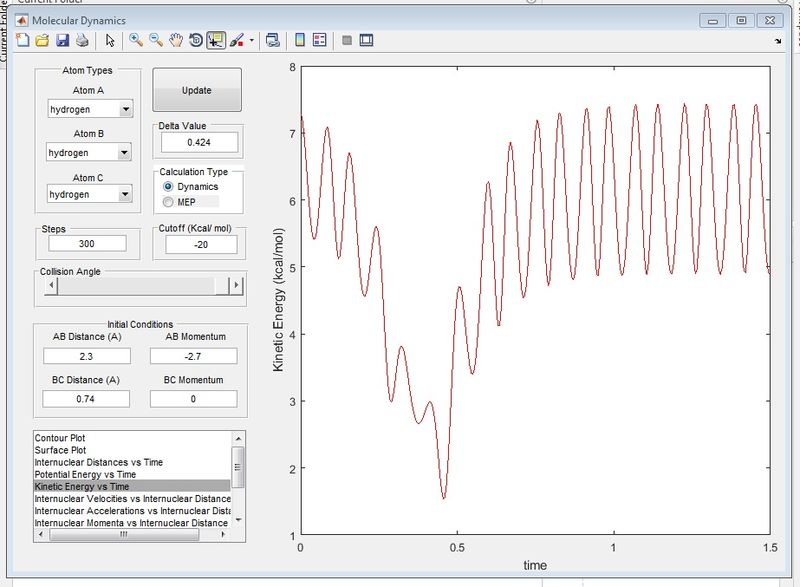Select the Edit Plot arrow tool
This screenshot has width=800, height=587.
pyautogui.click(x=110, y=40)
